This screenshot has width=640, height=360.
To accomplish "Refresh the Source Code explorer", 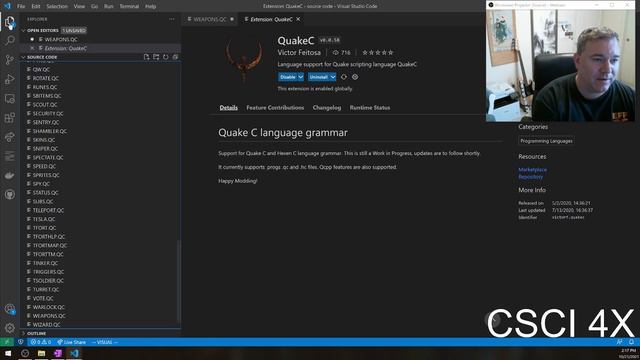I will click(166, 57).
